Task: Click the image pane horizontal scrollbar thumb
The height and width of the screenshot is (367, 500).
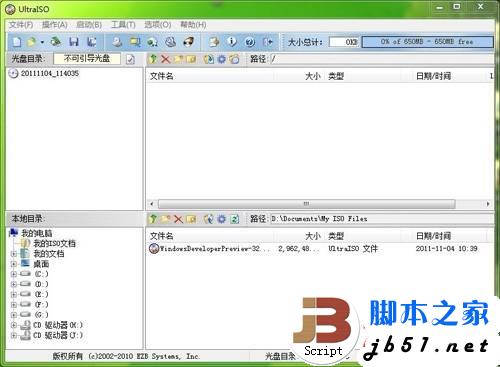Action: point(306,204)
